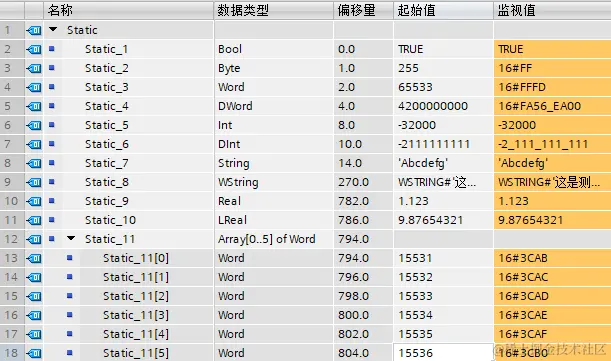Click the tag icon in the Static_11[1] row
Viewport: 611px width, 361px height.
click(x=34, y=277)
